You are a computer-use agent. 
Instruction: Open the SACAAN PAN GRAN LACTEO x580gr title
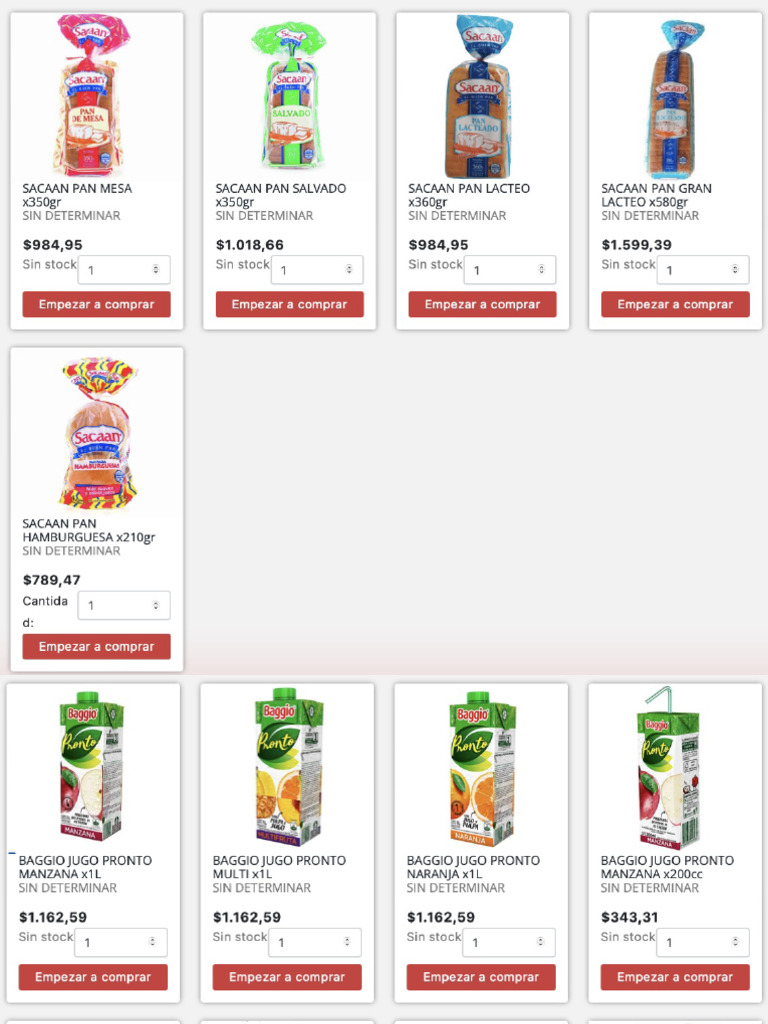click(x=656, y=195)
